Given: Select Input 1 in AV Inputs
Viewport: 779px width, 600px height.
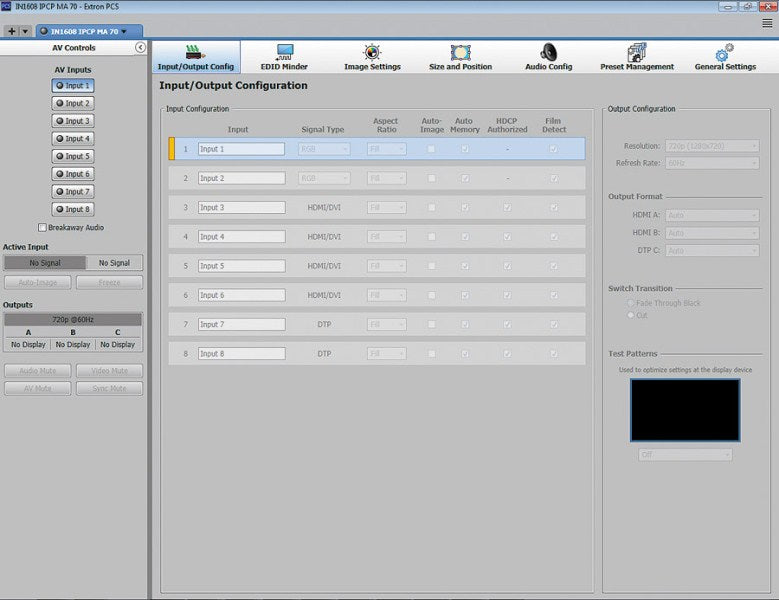Looking at the screenshot, I should 73,85.
